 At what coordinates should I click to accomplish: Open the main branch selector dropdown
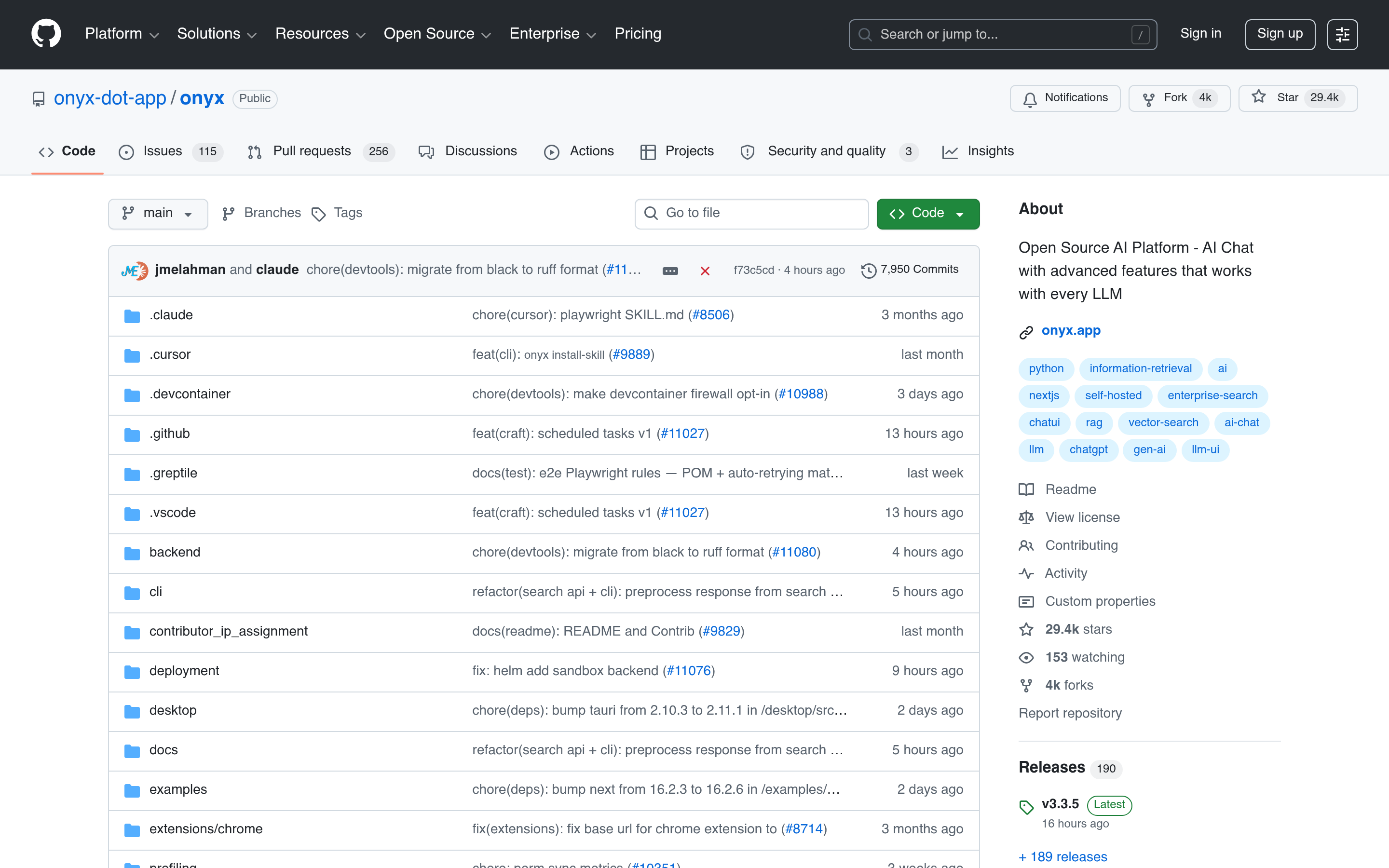pyautogui.click(x=158, y=214)
